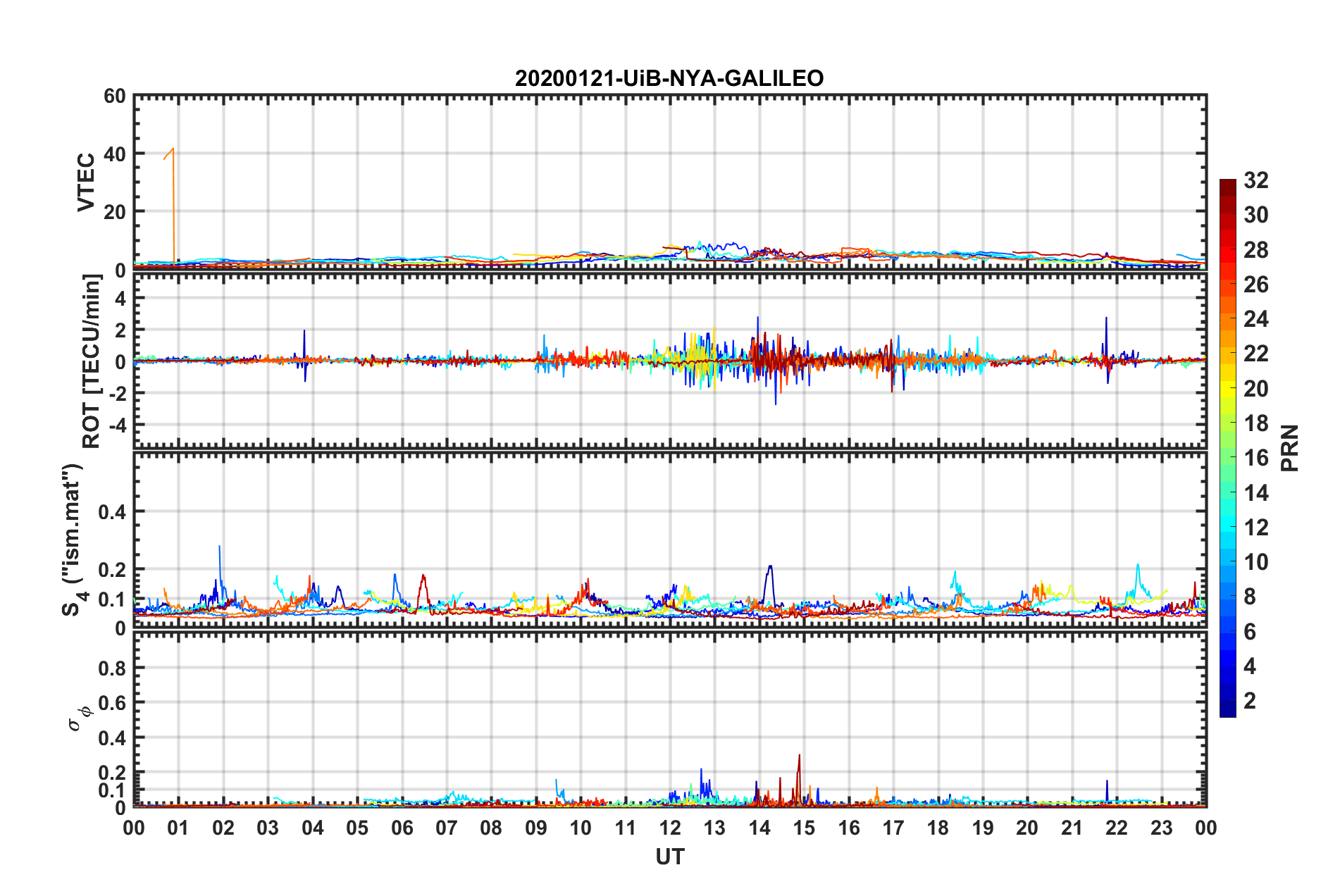1340x896 pixels.
Task: Click the 11 hour tick on UT axis
Action: pyautogui.click(x=626, y=828)
